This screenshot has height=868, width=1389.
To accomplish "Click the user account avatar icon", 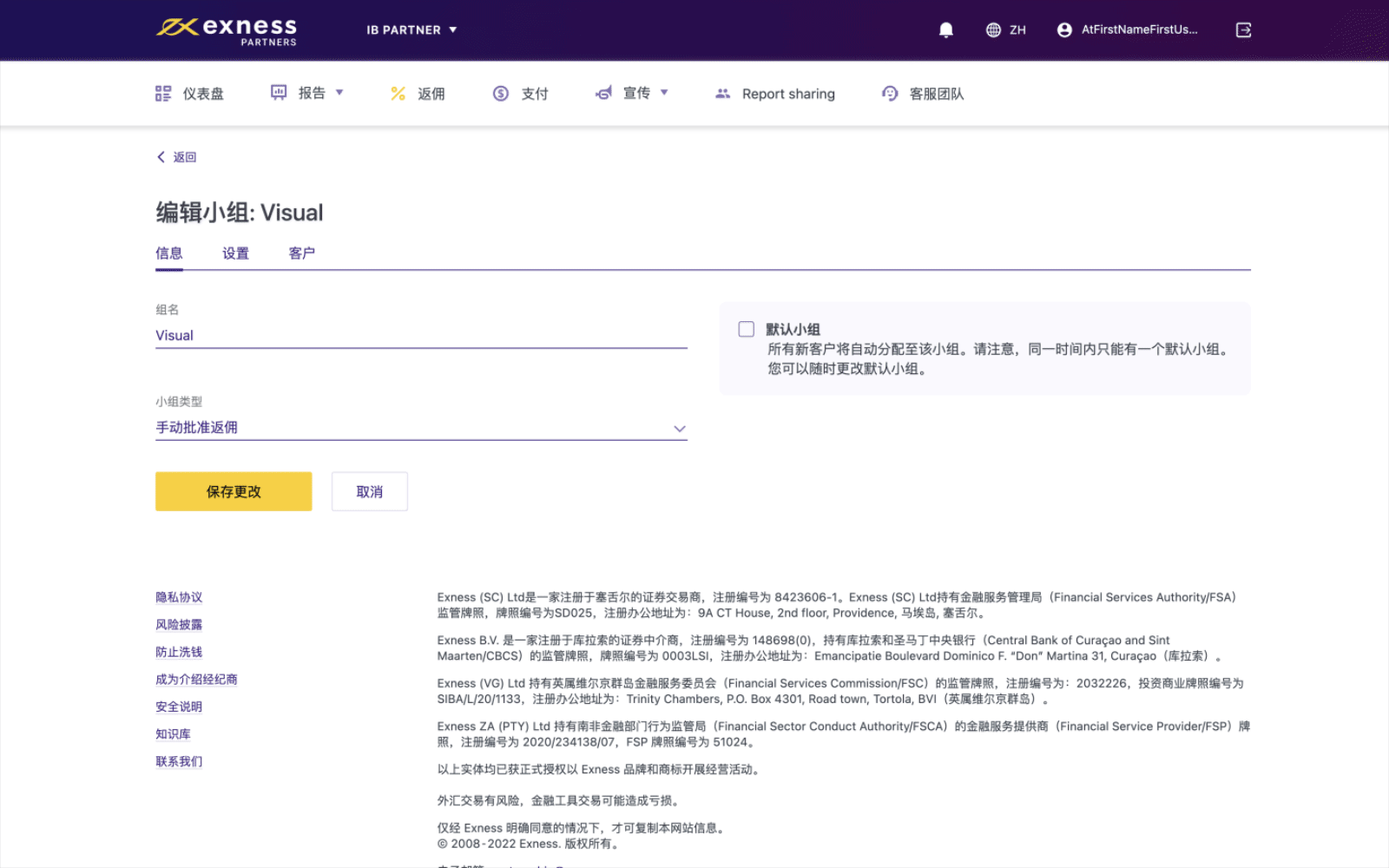I will (x=1064, y=30).
